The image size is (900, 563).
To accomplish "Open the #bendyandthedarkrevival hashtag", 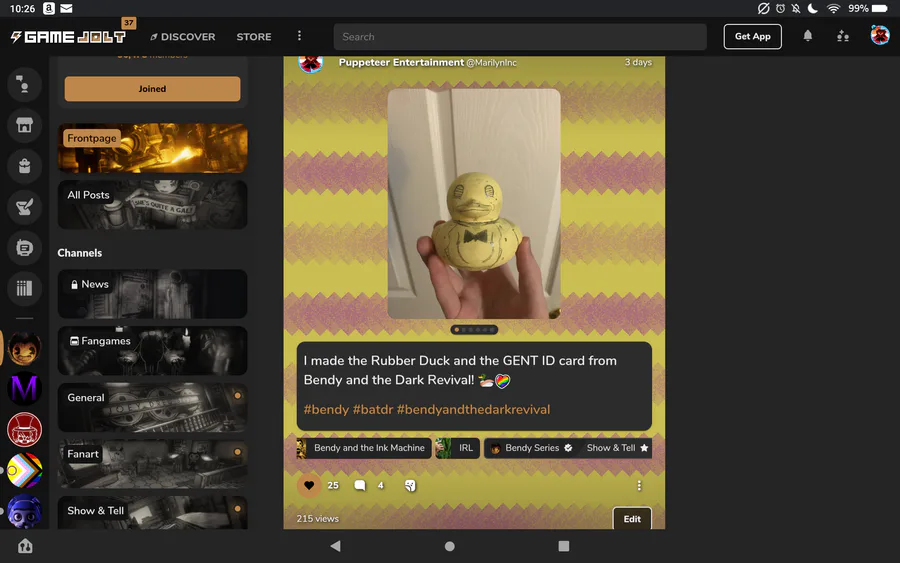I will click(x=474, y=409).
